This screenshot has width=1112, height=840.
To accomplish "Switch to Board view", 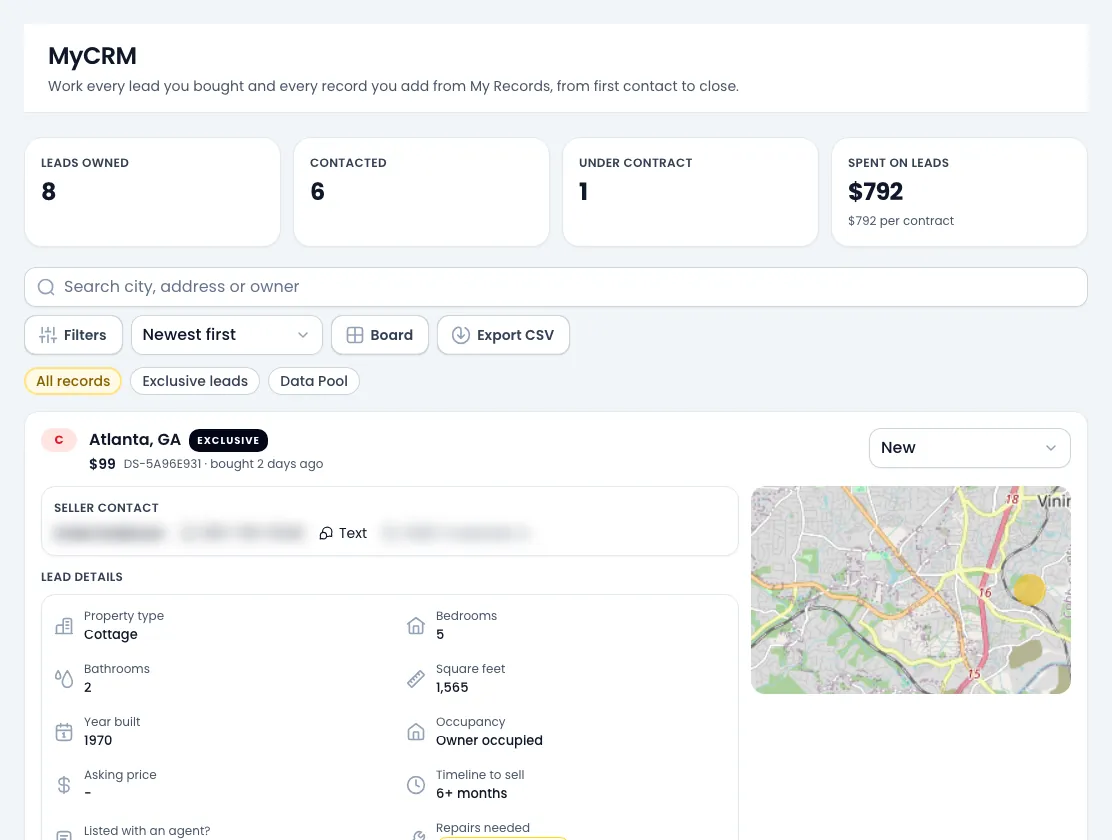I will (379, 335).
